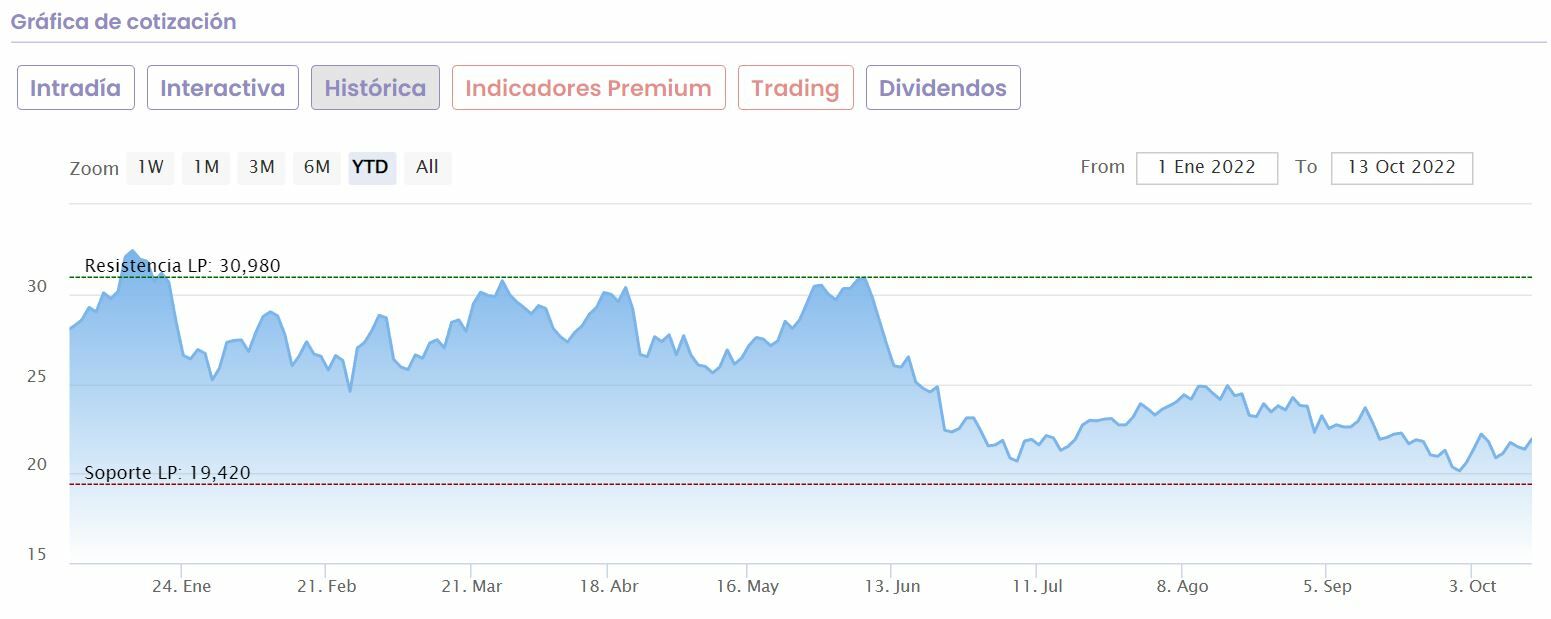Open Indicadores Premium tab
The height and width of the screenshot is (619, 1551).
coord(588,88)
